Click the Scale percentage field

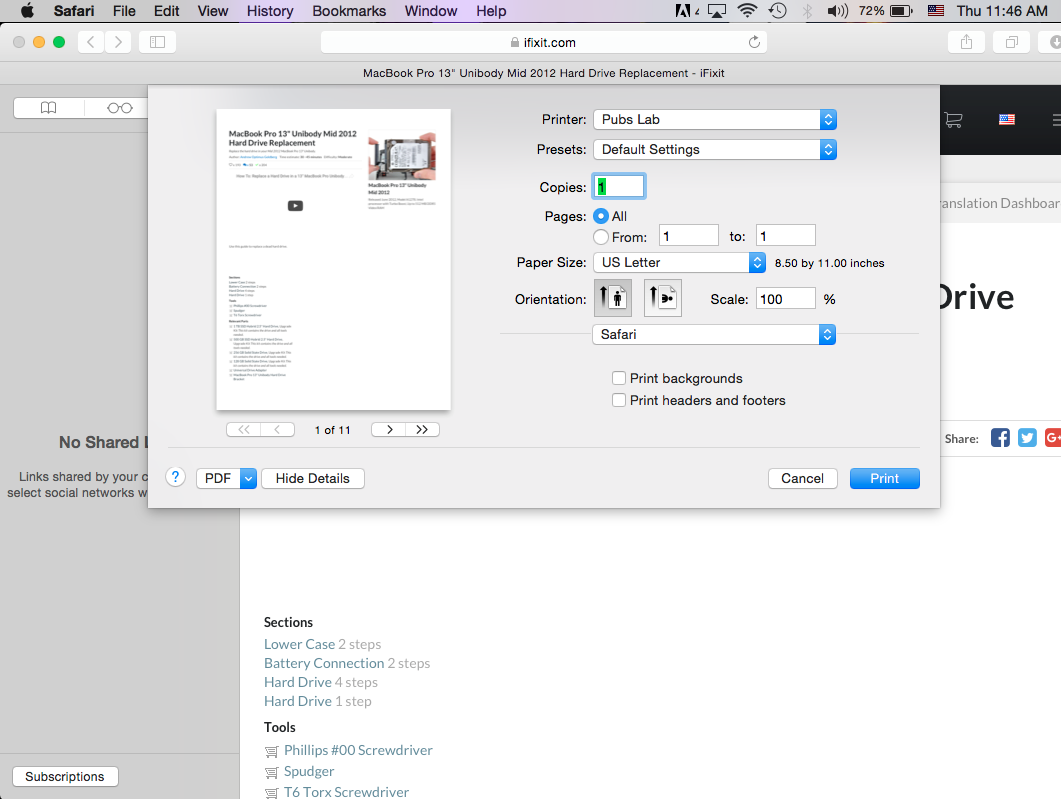(x=786, y=299)
